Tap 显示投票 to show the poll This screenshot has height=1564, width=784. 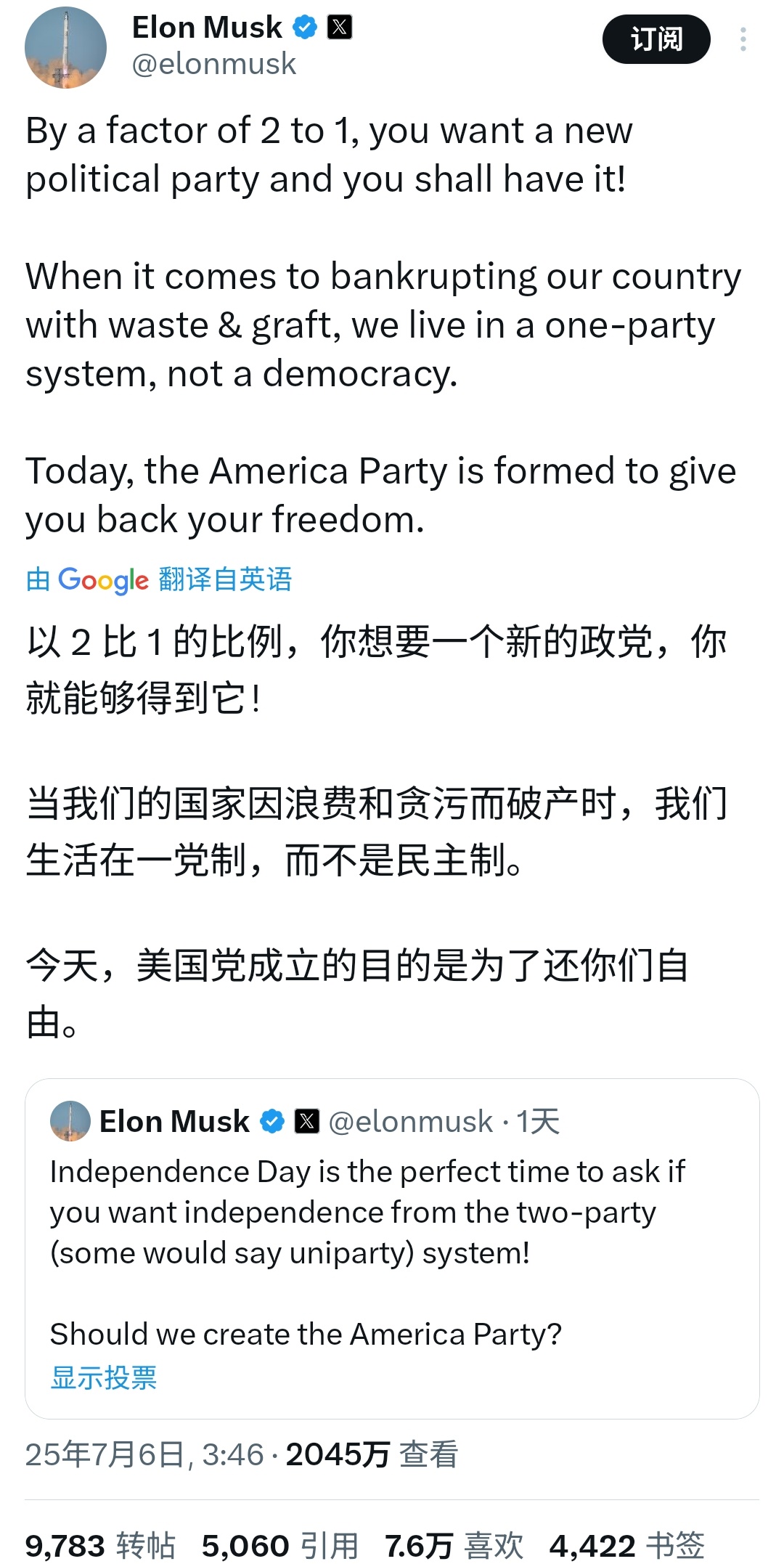[x=104, y=1377]
